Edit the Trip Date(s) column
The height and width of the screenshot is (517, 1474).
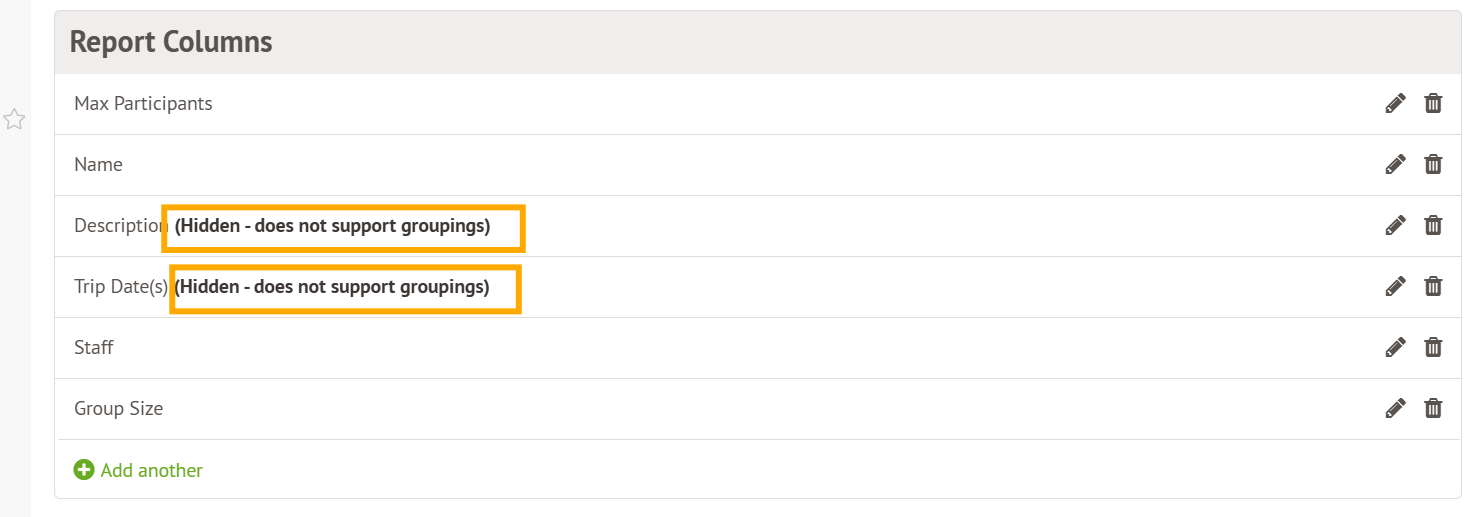pos(1395,287)
